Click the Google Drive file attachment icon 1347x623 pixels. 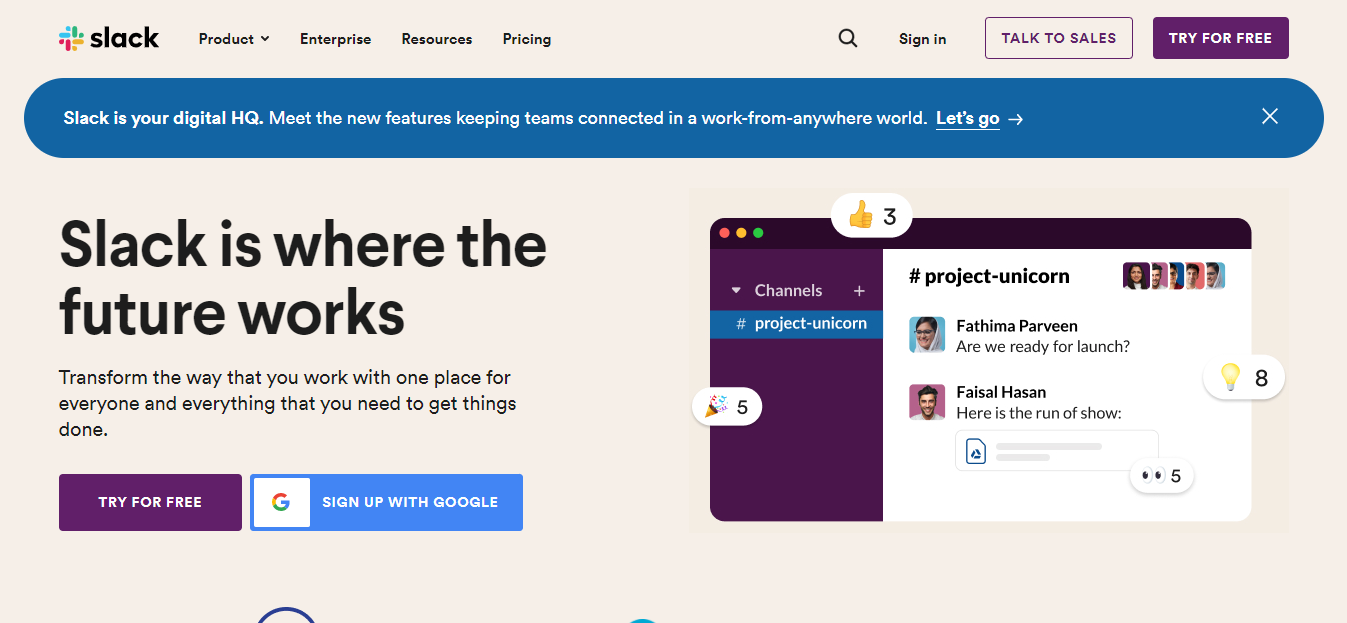pos(976,452)
